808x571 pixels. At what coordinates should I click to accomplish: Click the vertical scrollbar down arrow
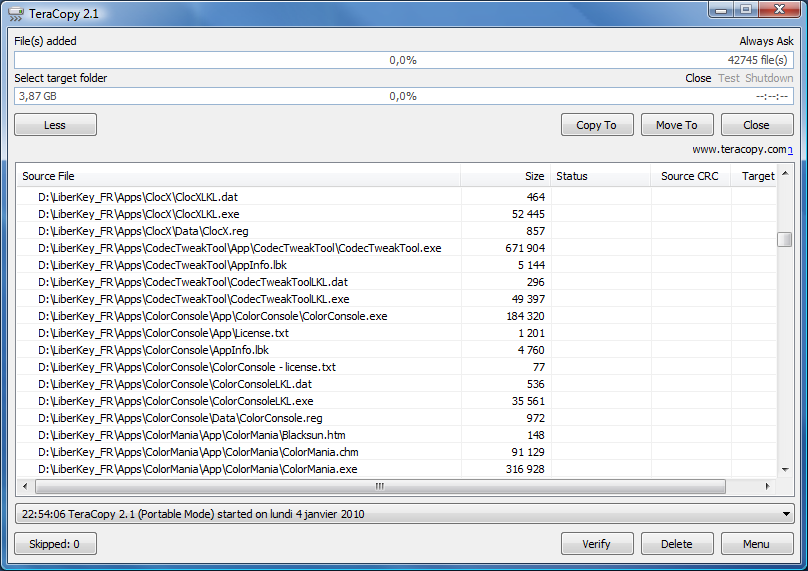click(x=785, y=469)
